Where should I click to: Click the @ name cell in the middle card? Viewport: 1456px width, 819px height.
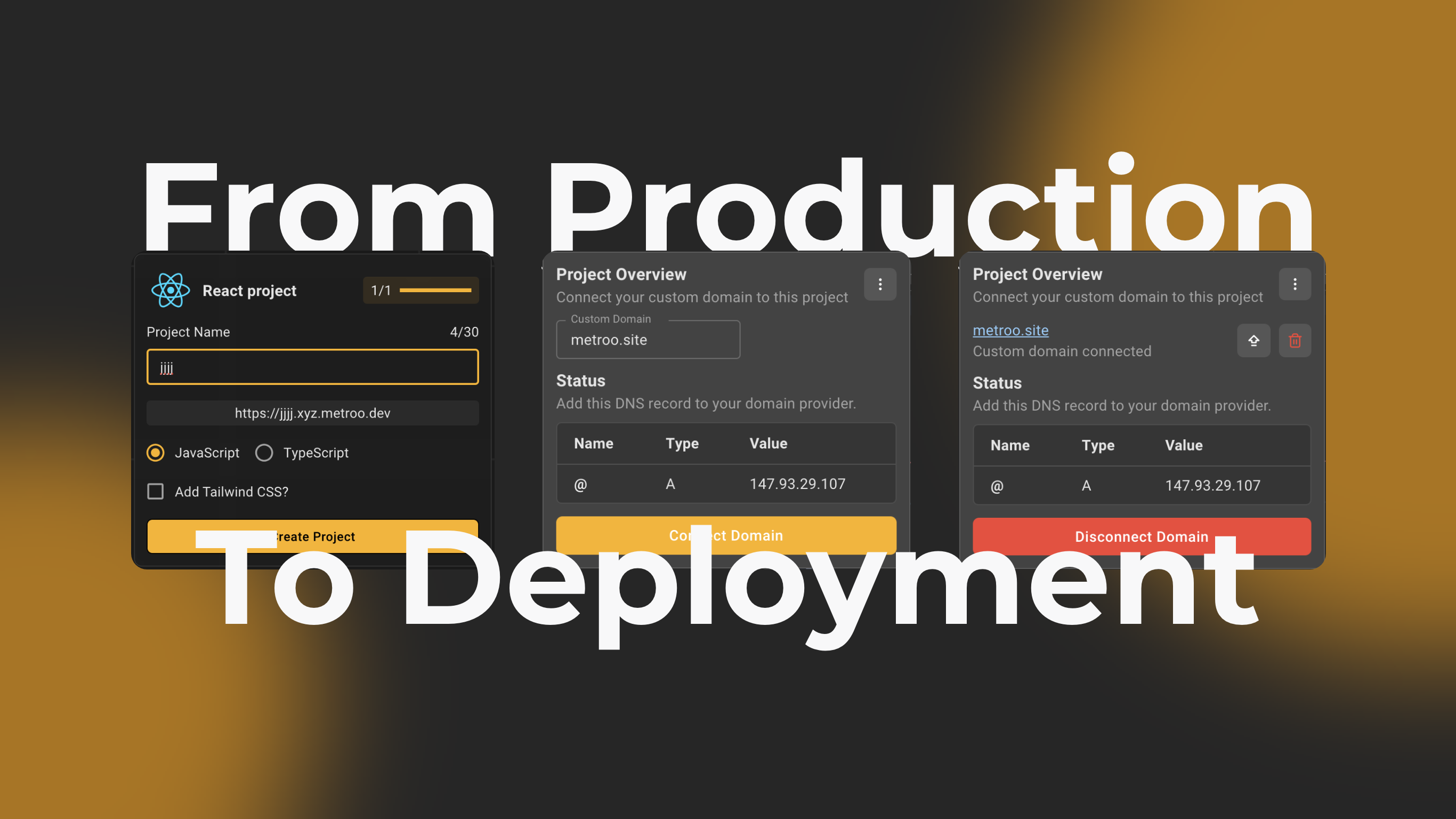(x=580, y=484)
